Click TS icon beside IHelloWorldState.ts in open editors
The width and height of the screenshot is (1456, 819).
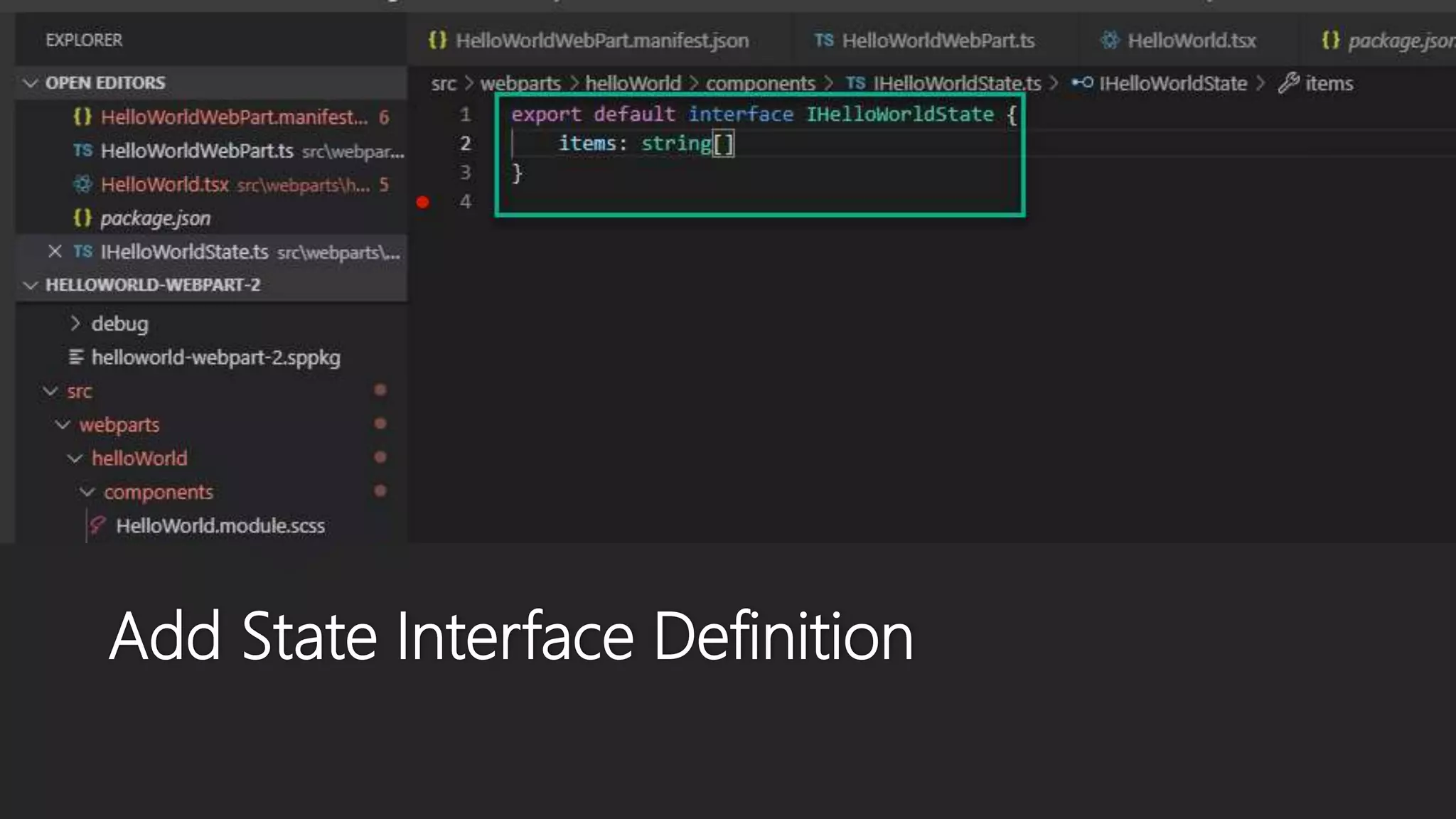tap(82, 252)
